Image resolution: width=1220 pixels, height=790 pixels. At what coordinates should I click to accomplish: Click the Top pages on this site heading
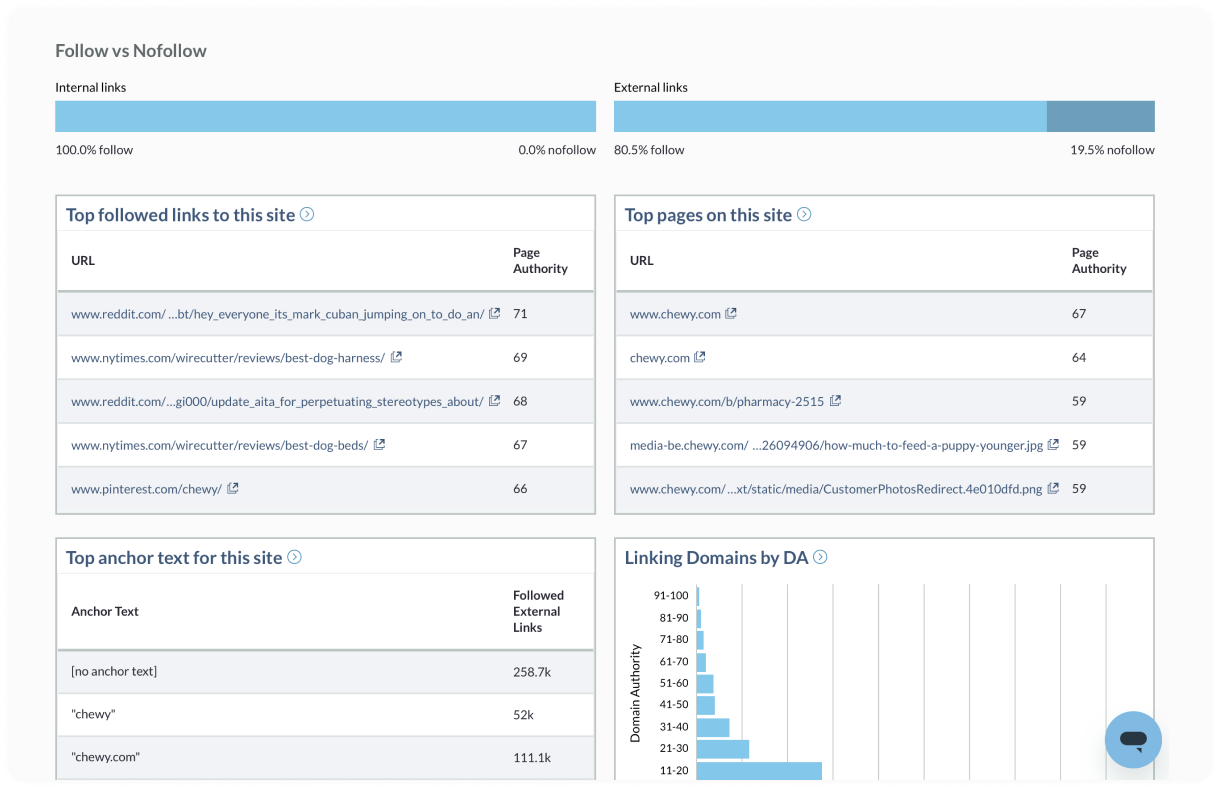708,215
